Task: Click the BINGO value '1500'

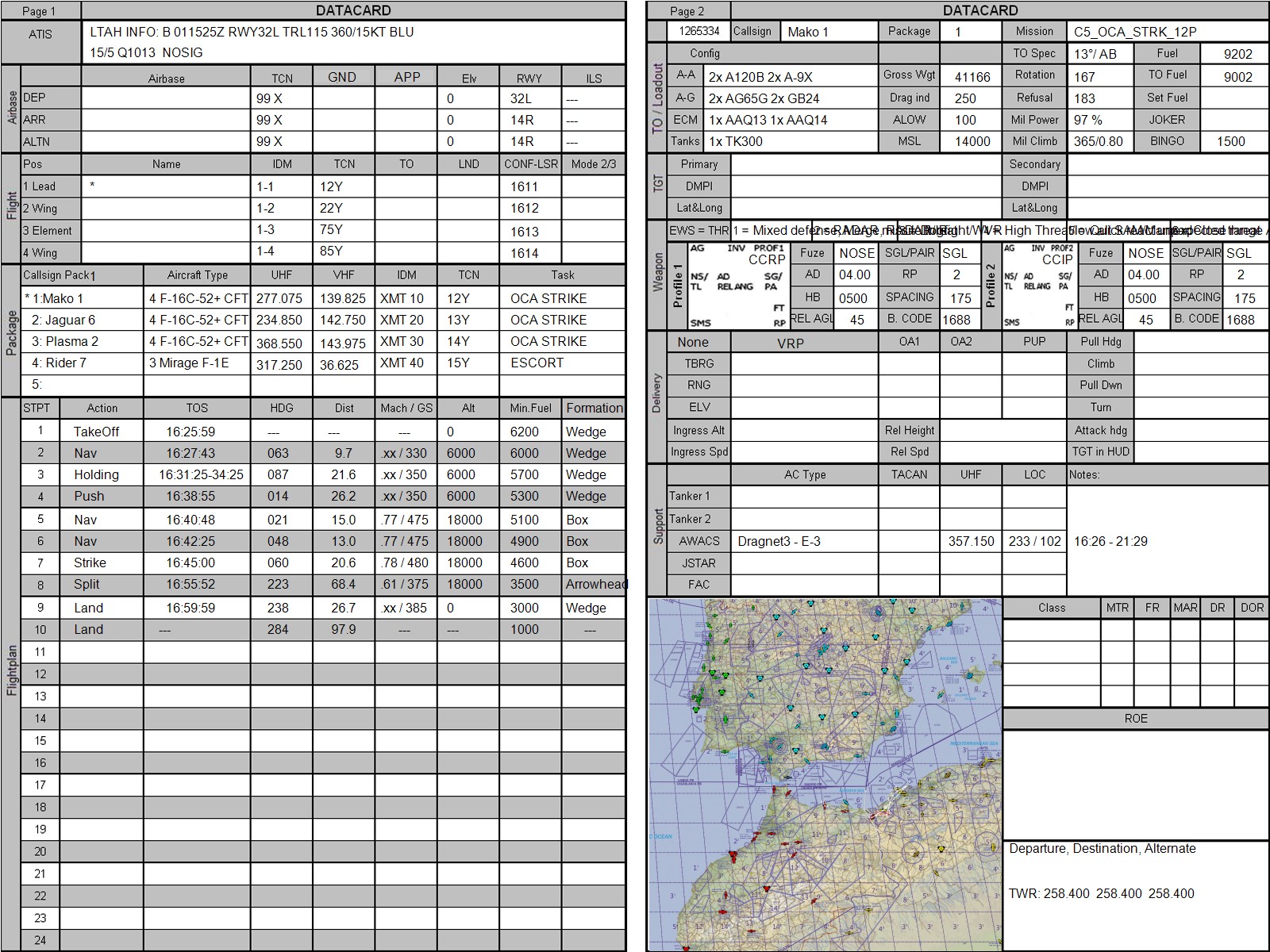Action: tap(1230, 142)
